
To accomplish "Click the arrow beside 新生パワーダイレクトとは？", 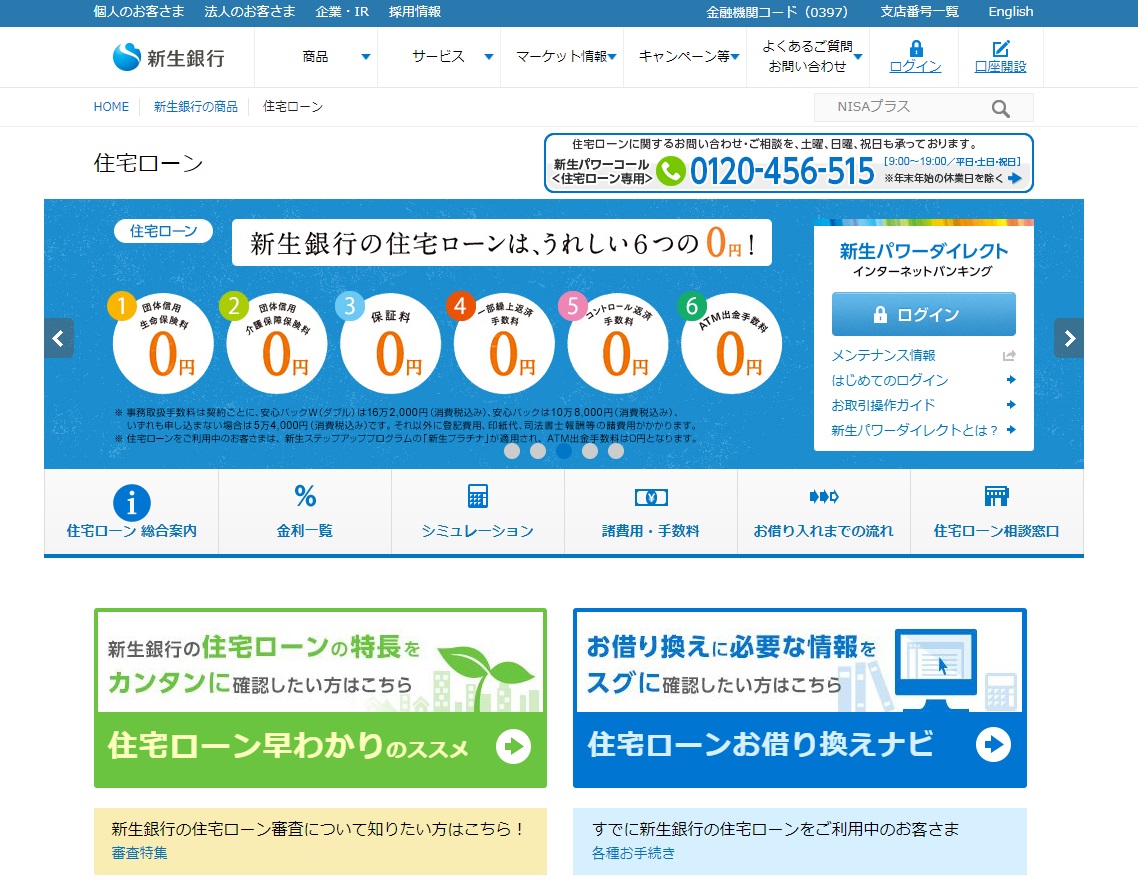I will click(1011, 430).
